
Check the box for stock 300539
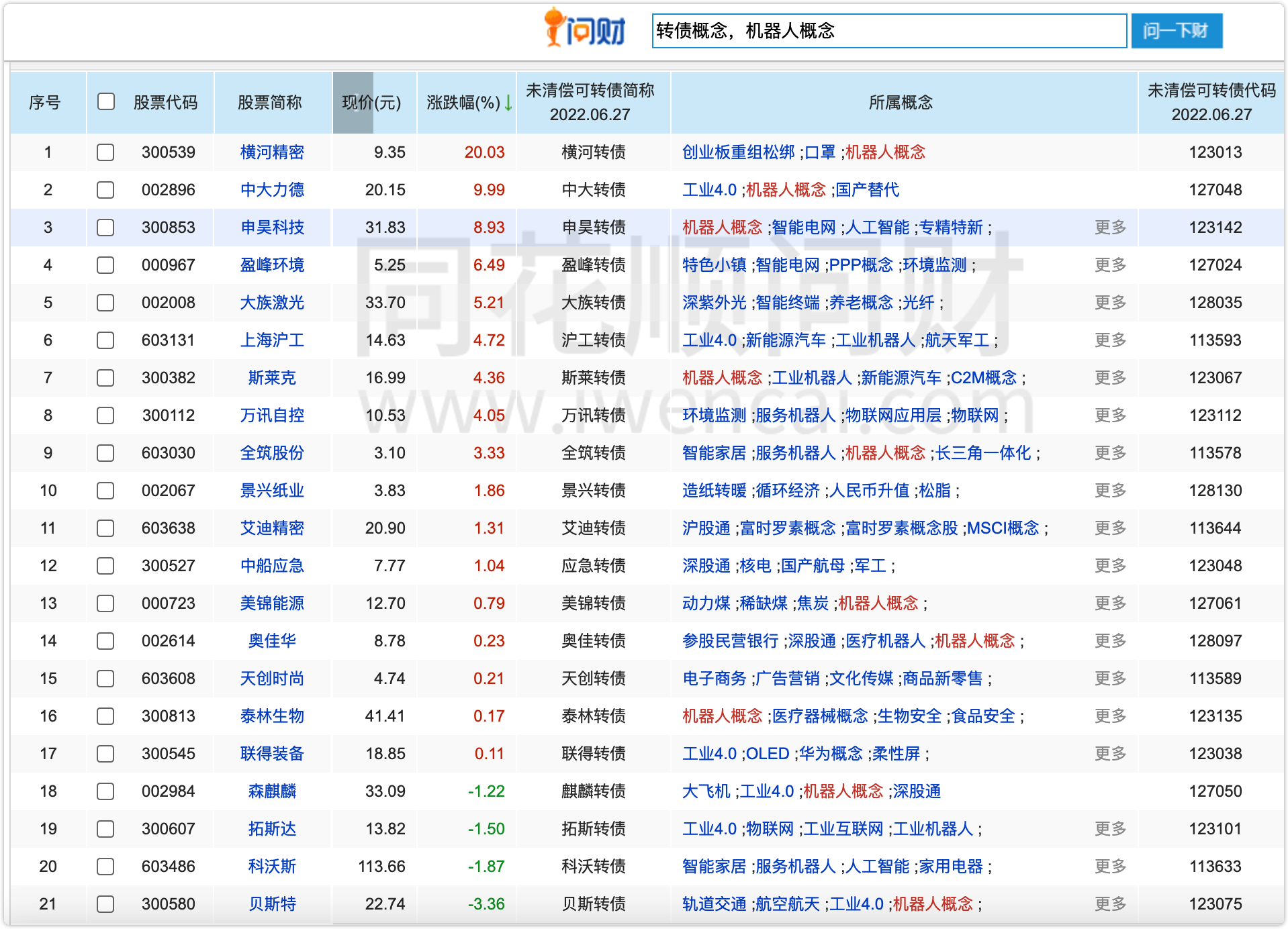pos(105,152)
